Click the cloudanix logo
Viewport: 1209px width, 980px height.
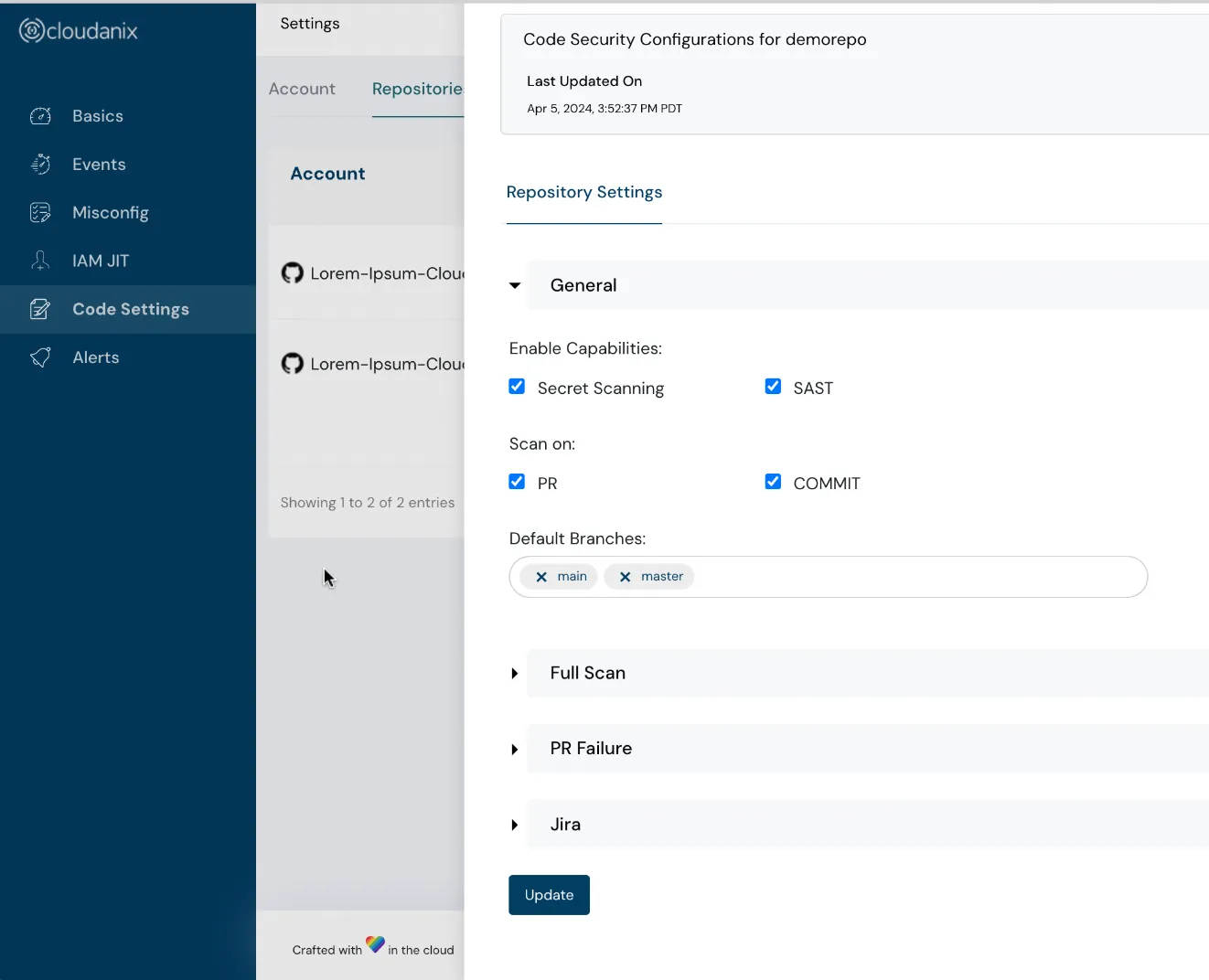point(78,29)
